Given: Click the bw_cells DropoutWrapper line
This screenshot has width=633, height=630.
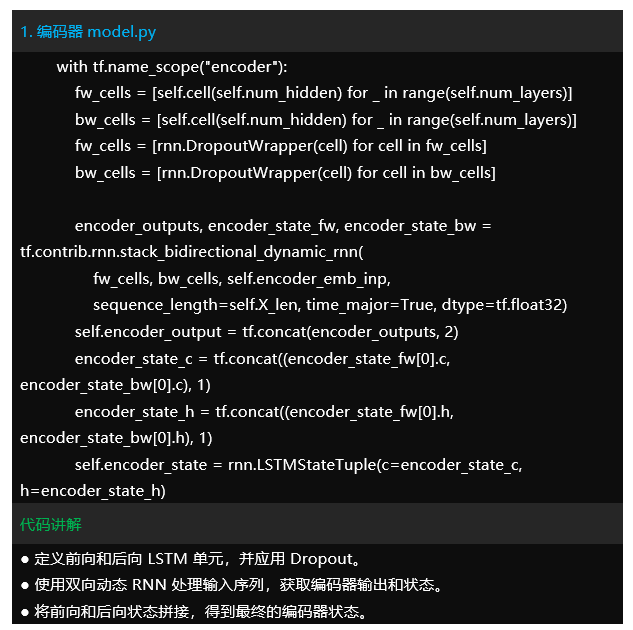Looking at the screenshot, I should pyautogui.click(x=284, y=173).
